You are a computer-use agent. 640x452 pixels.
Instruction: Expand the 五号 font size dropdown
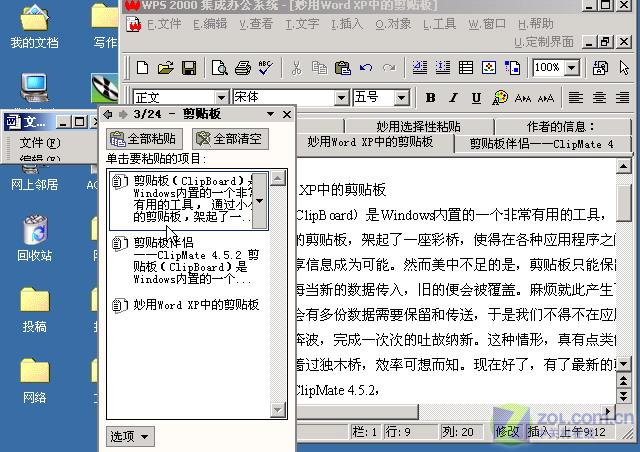[x=402, y=98]
